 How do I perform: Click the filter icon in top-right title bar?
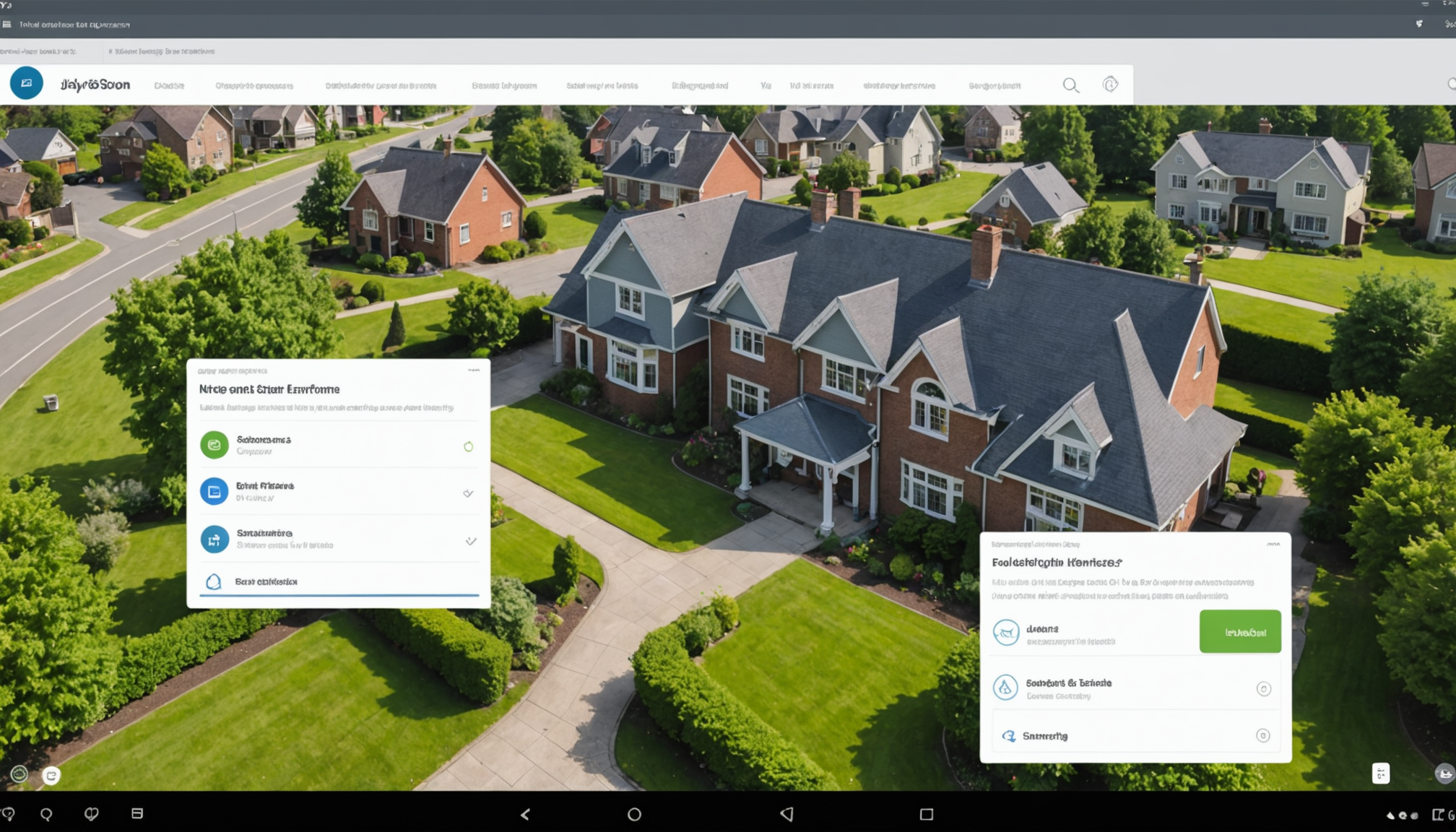1419,24
